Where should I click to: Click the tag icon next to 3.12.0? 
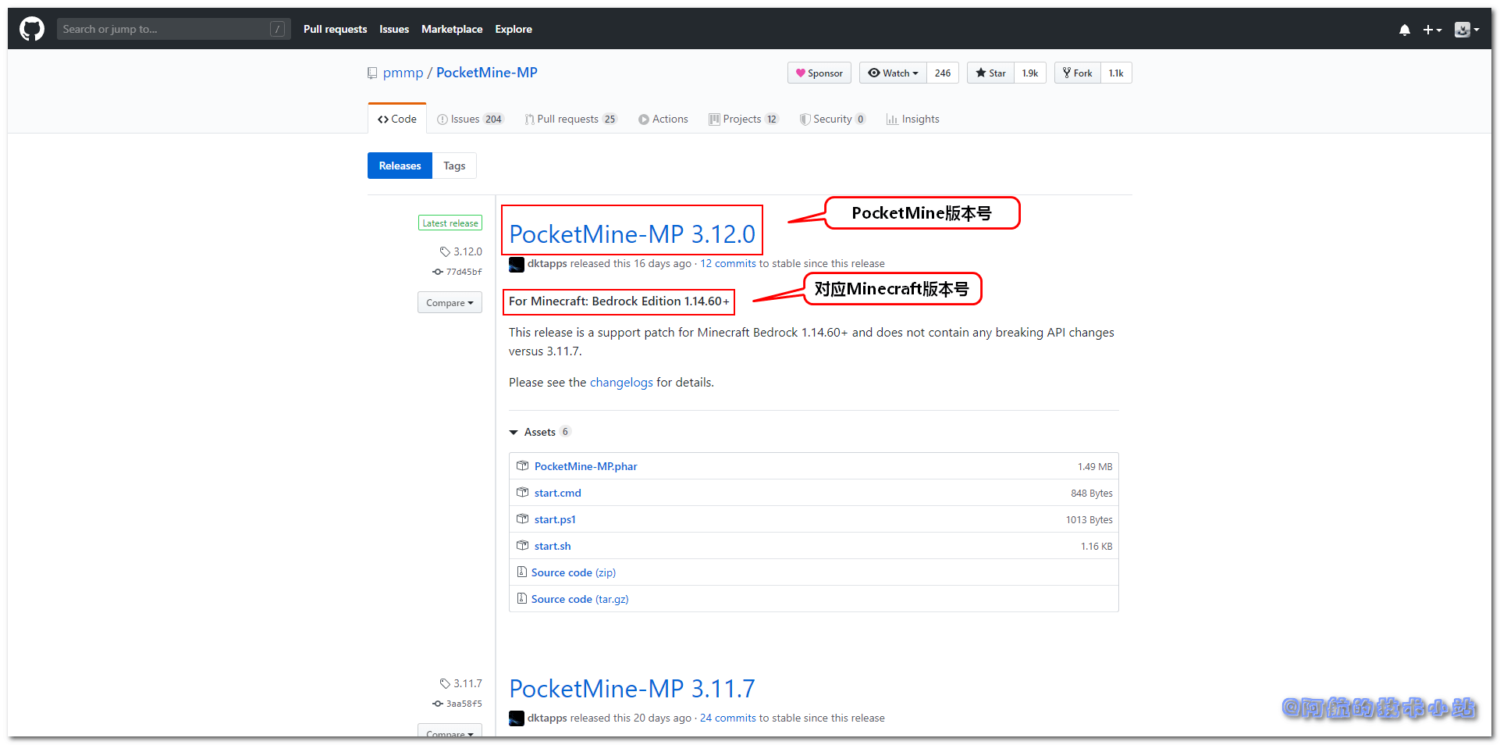coord(445,251)
